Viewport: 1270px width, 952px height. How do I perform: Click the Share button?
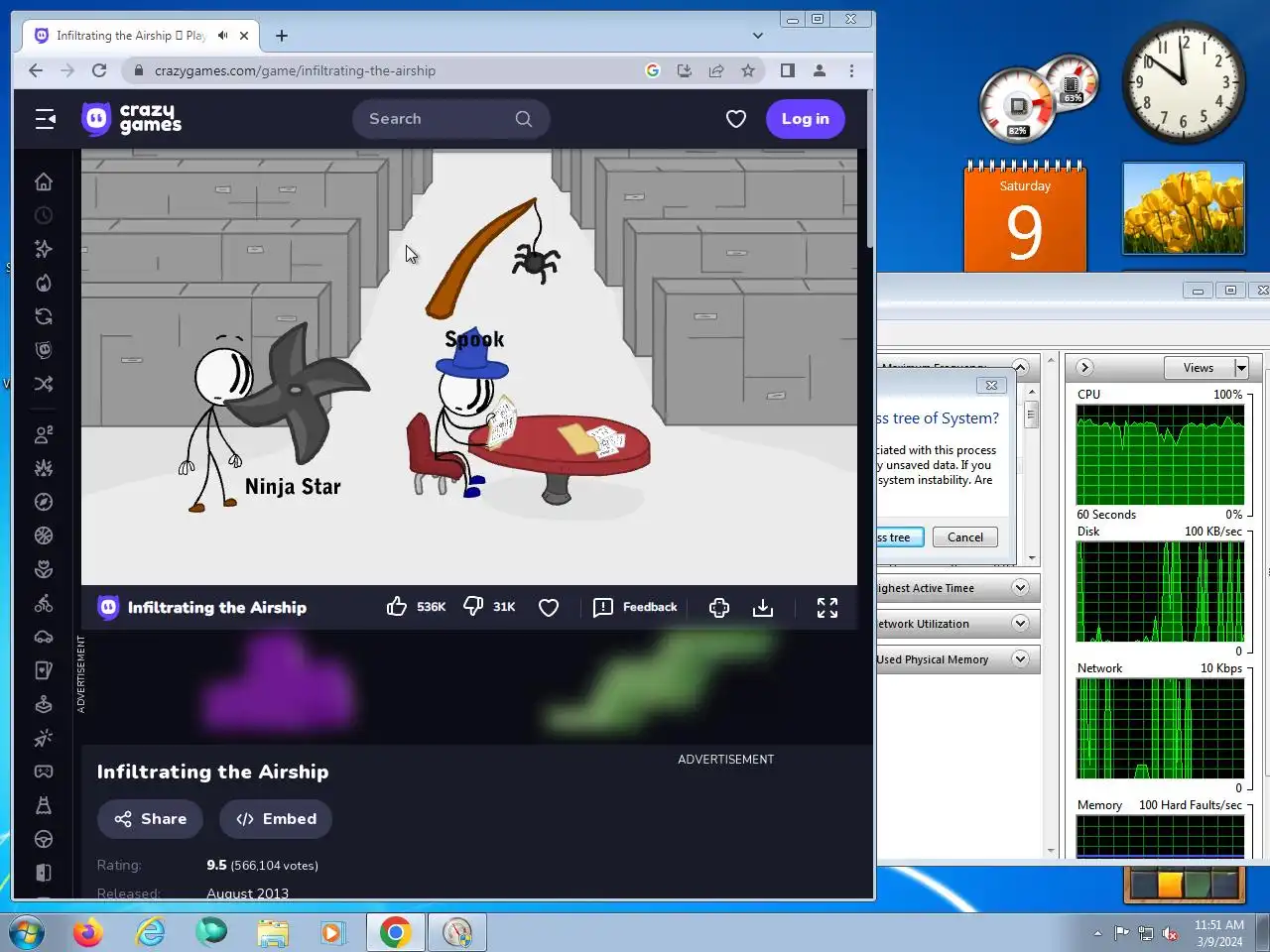tap(150, 819)
